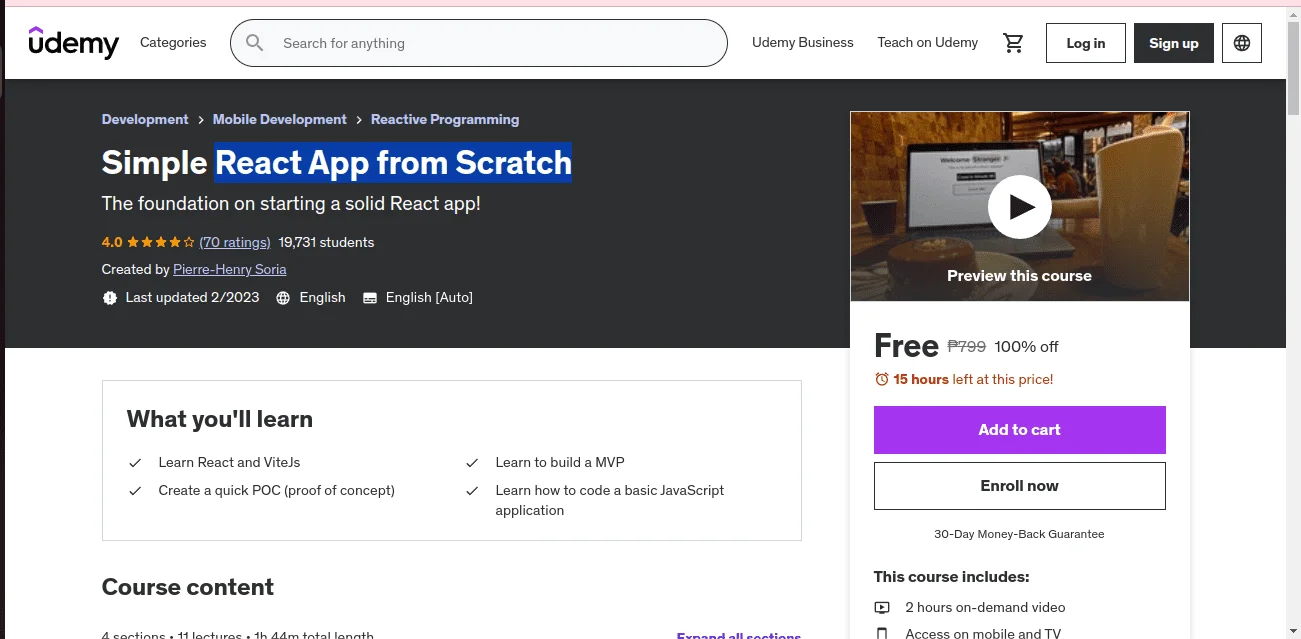Click the on-demand video icon
Viewport: 1301px width, 639px height.
coord(882,607)
